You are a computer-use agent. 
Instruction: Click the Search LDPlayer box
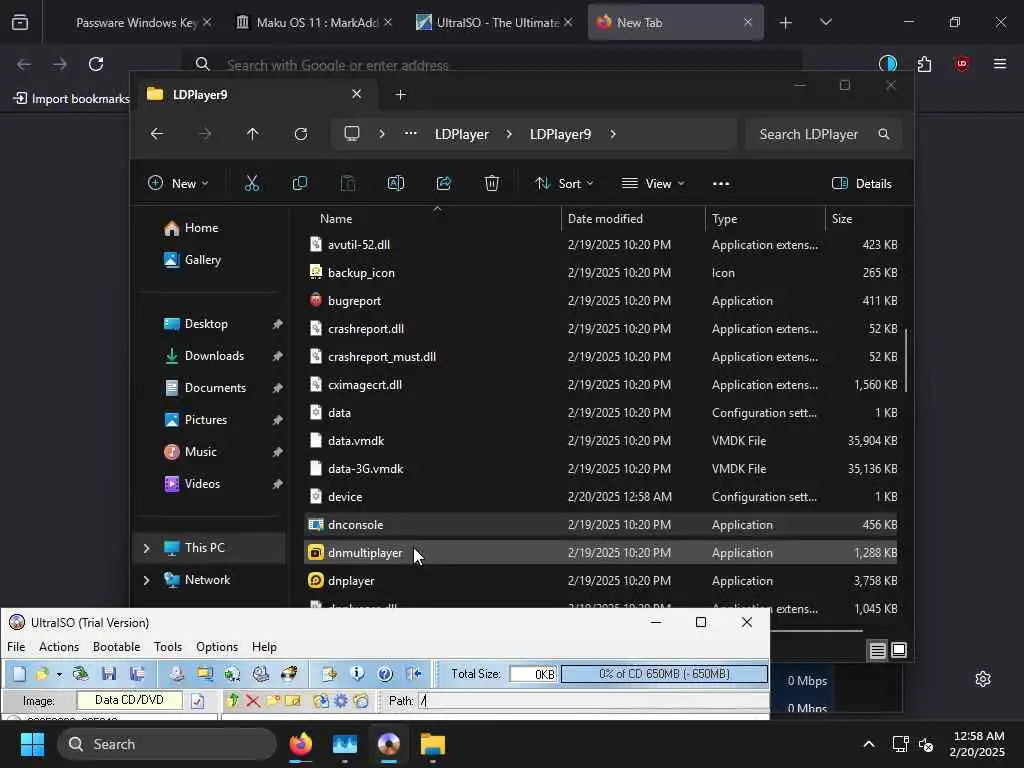824,134
